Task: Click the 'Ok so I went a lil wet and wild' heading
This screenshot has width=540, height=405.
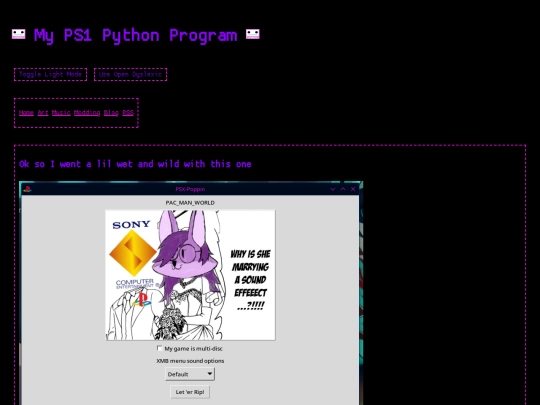Action: 135,164
